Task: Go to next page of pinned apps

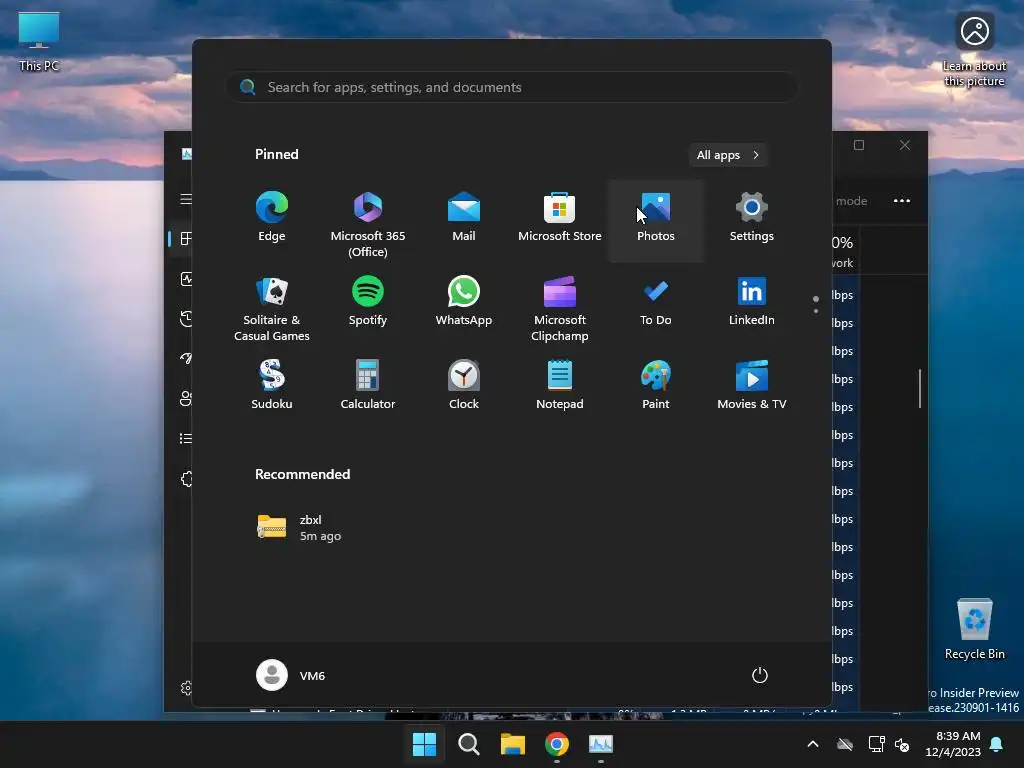Action: pyautogui.click(x=816, y=311)
